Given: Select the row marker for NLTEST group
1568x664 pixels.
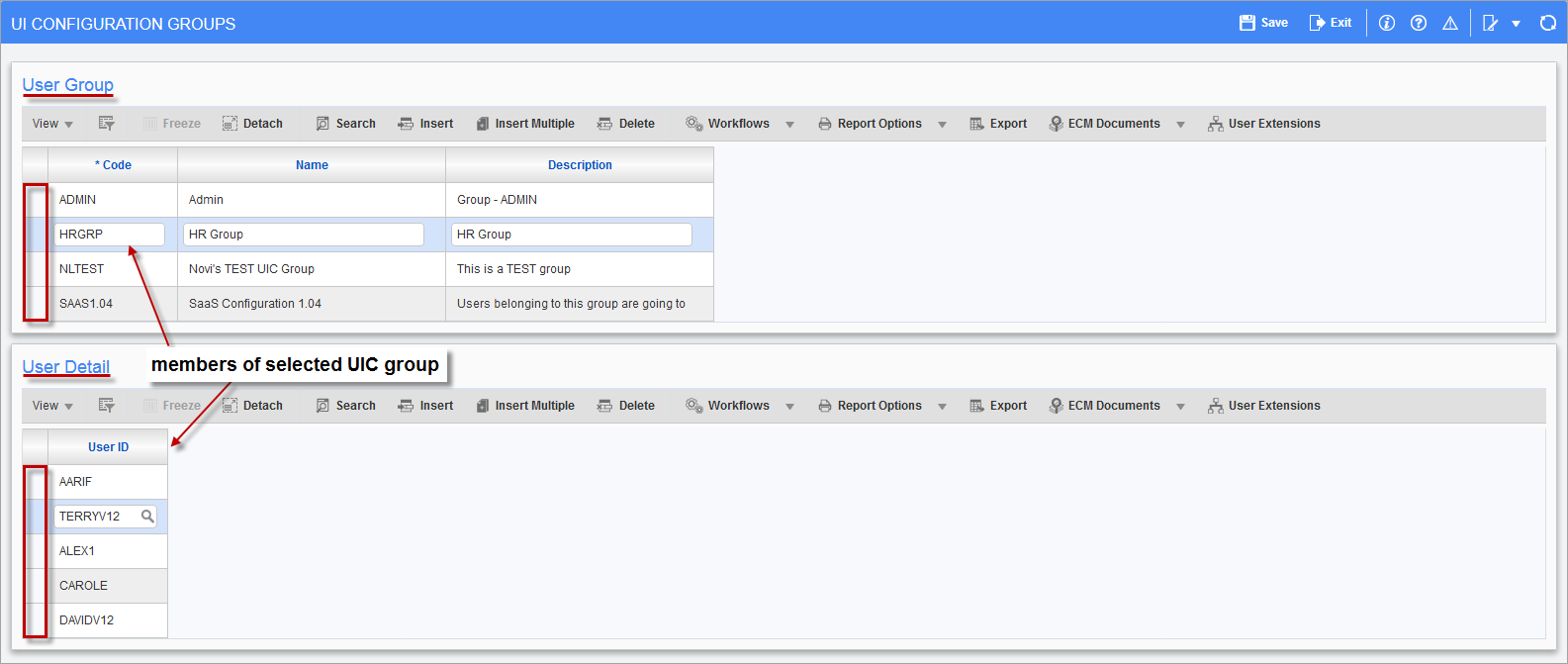Looking at the screenshot, I should [36, 269].
